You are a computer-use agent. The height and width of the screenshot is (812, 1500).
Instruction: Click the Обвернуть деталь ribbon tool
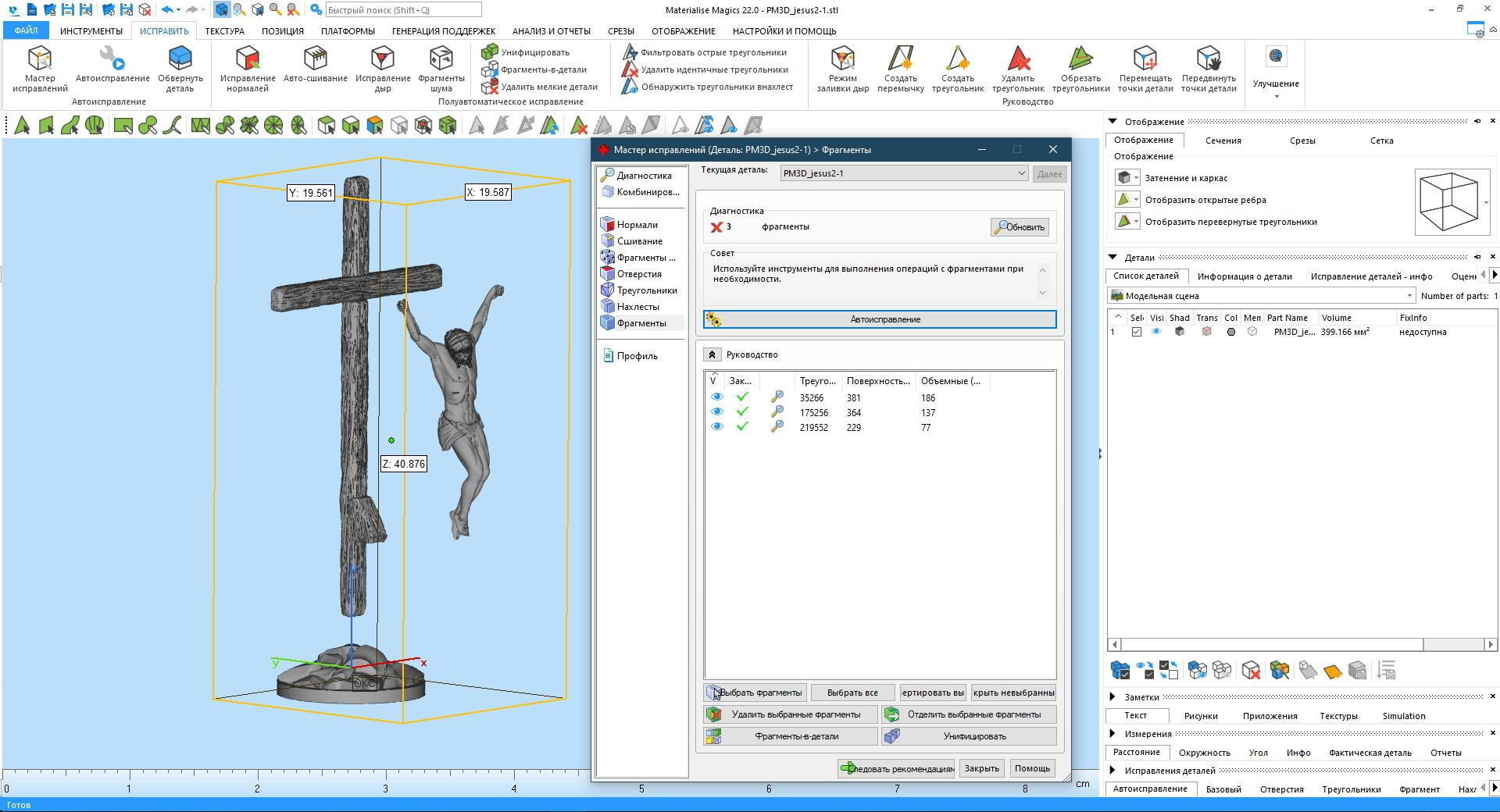tap(180, 69)
